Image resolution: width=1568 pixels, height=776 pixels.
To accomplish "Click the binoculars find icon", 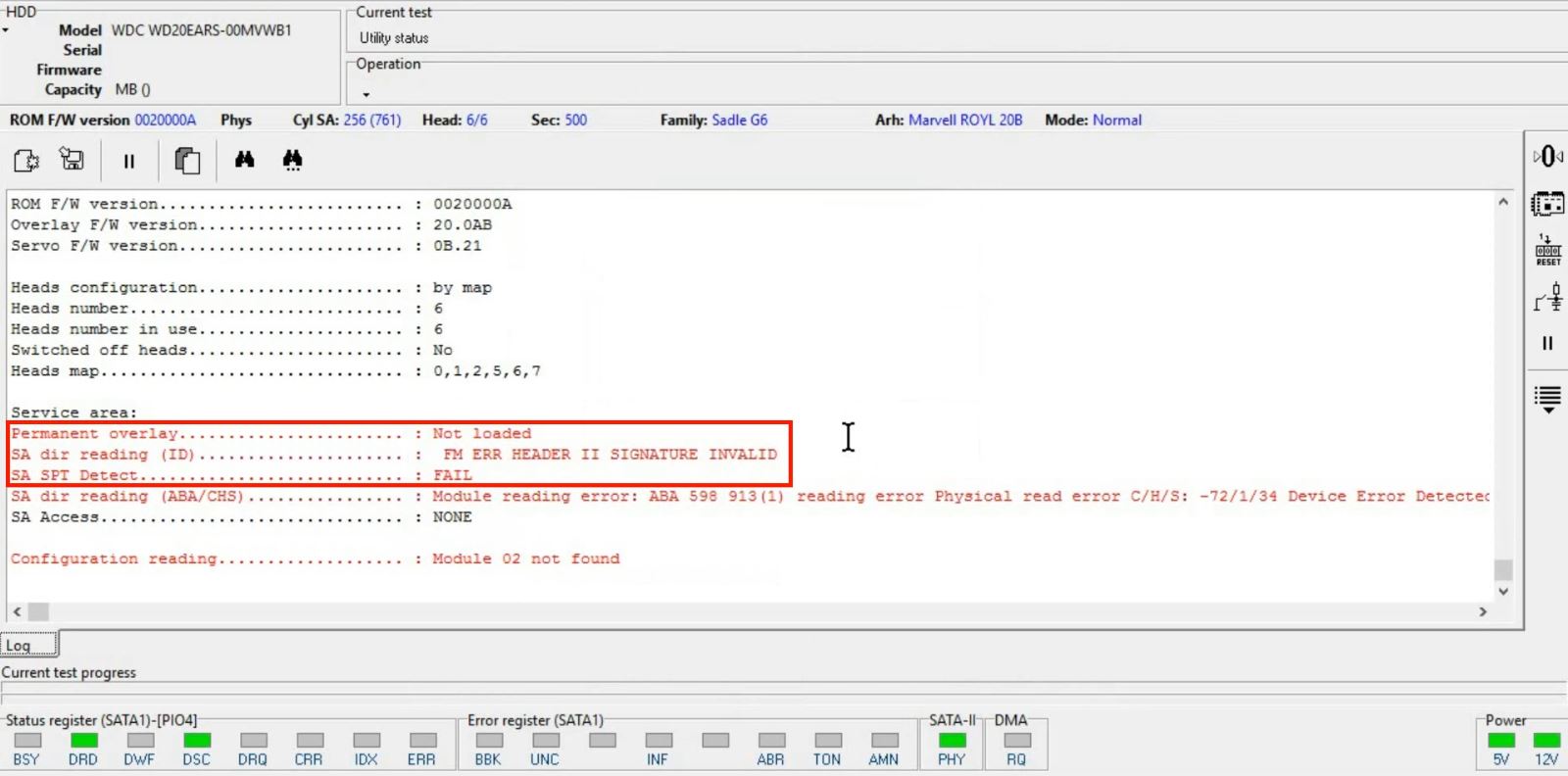I will pos(244,160).
